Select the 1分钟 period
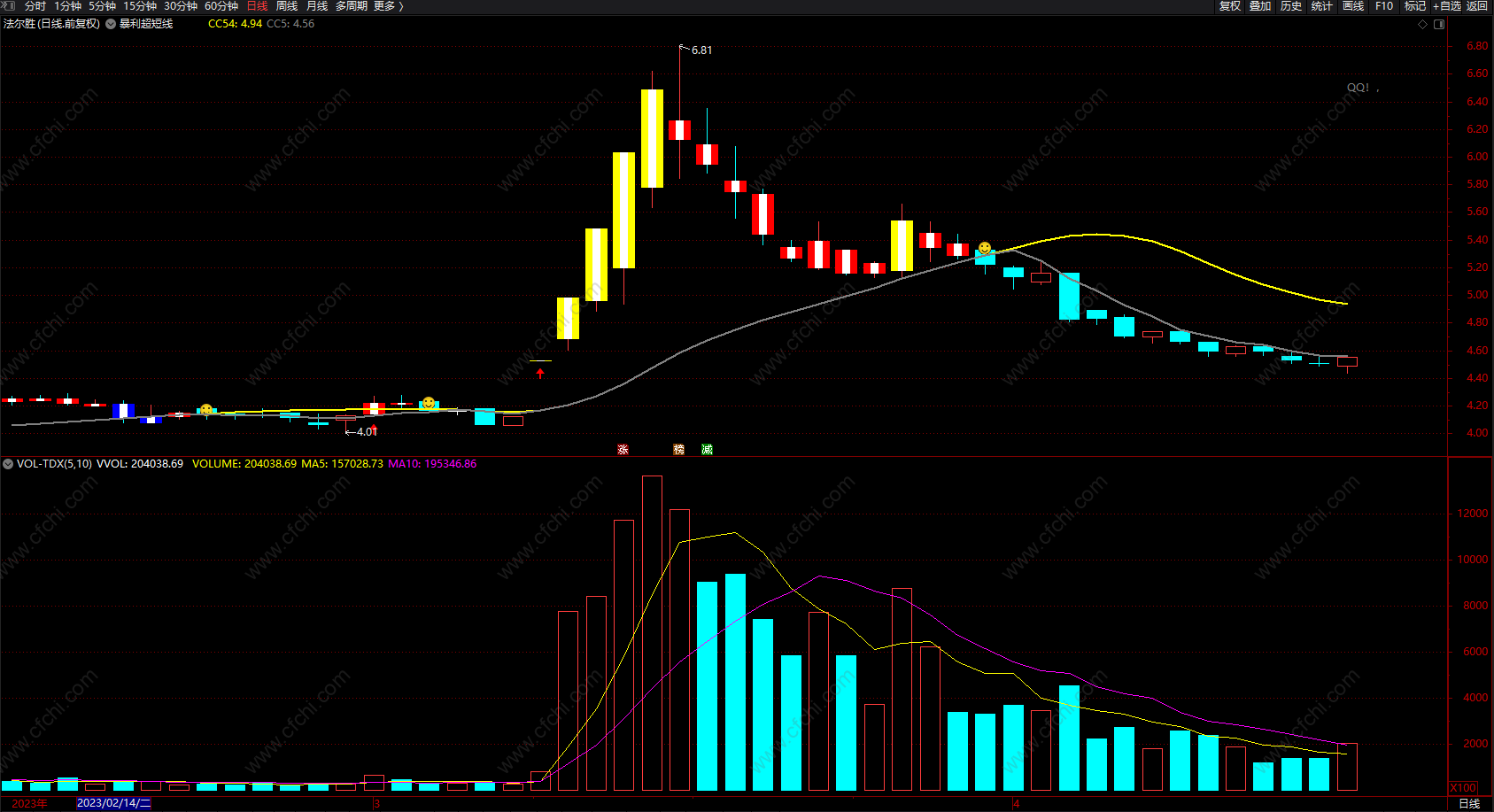The width and height of the screenshot is (1494, 812). [x=67, y=6]
